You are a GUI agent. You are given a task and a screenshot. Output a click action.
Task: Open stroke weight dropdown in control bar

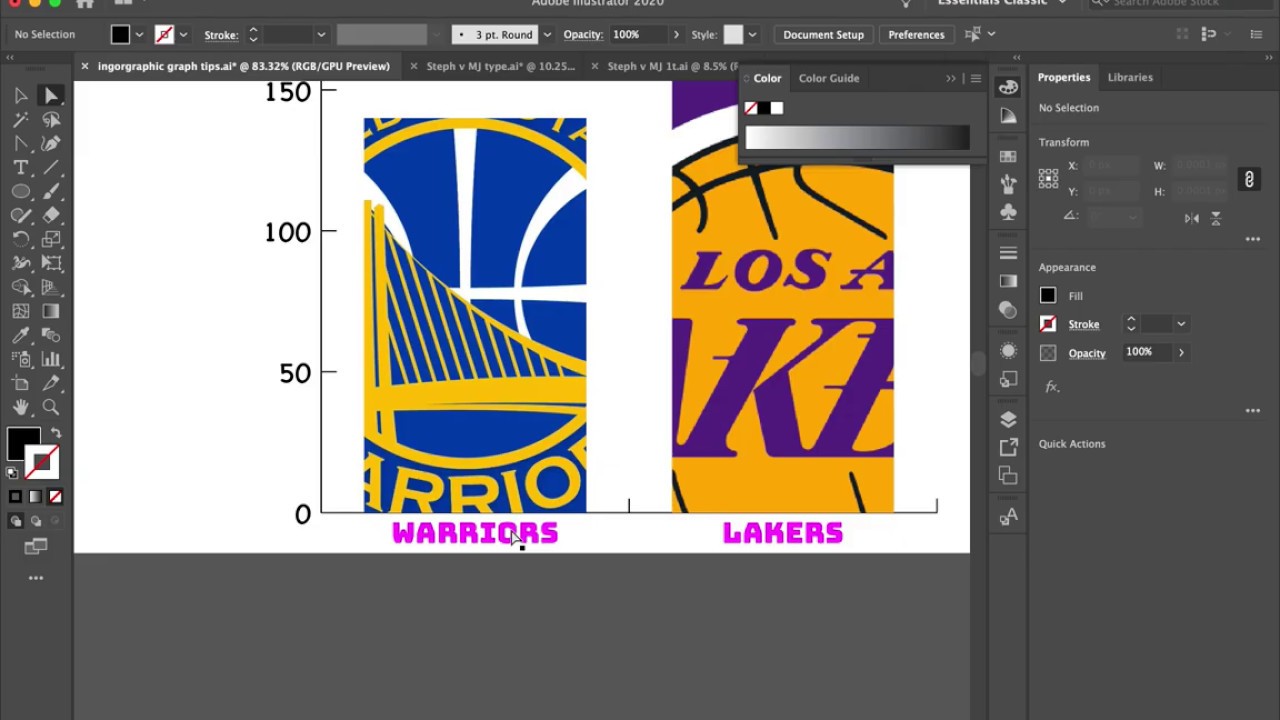[x=320, y=35]
